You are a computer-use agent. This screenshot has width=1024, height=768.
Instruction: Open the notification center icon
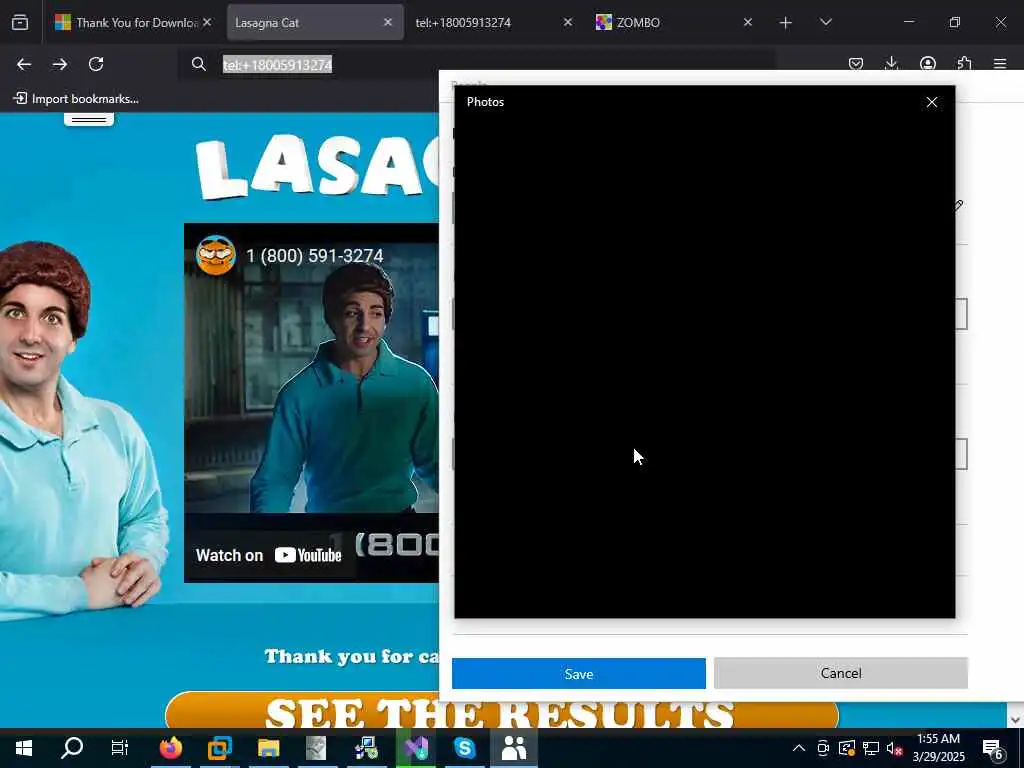(993, 749)
